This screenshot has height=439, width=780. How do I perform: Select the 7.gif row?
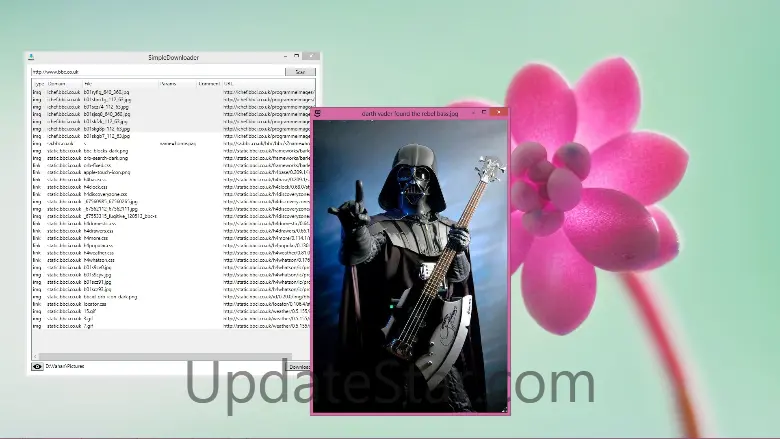(x=171, y=326)
